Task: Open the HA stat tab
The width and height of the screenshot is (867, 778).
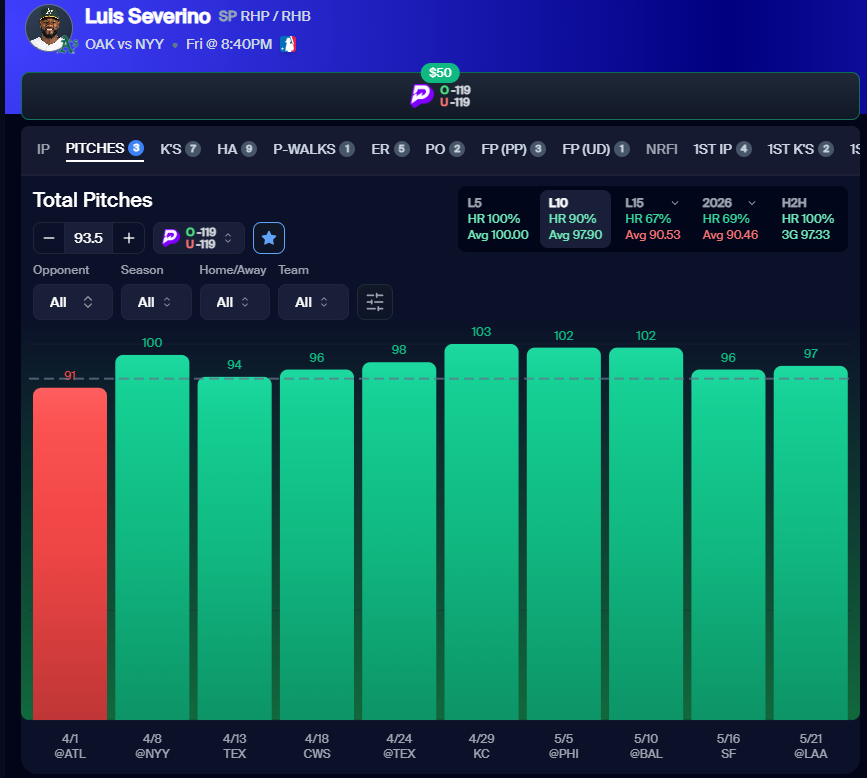Action: (x=237, y=149)
